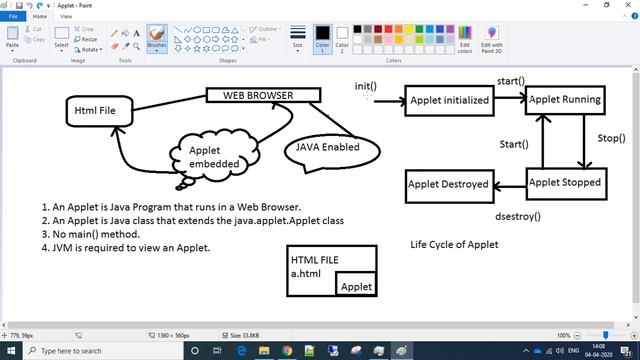Click the Resize button

[86, 40]
